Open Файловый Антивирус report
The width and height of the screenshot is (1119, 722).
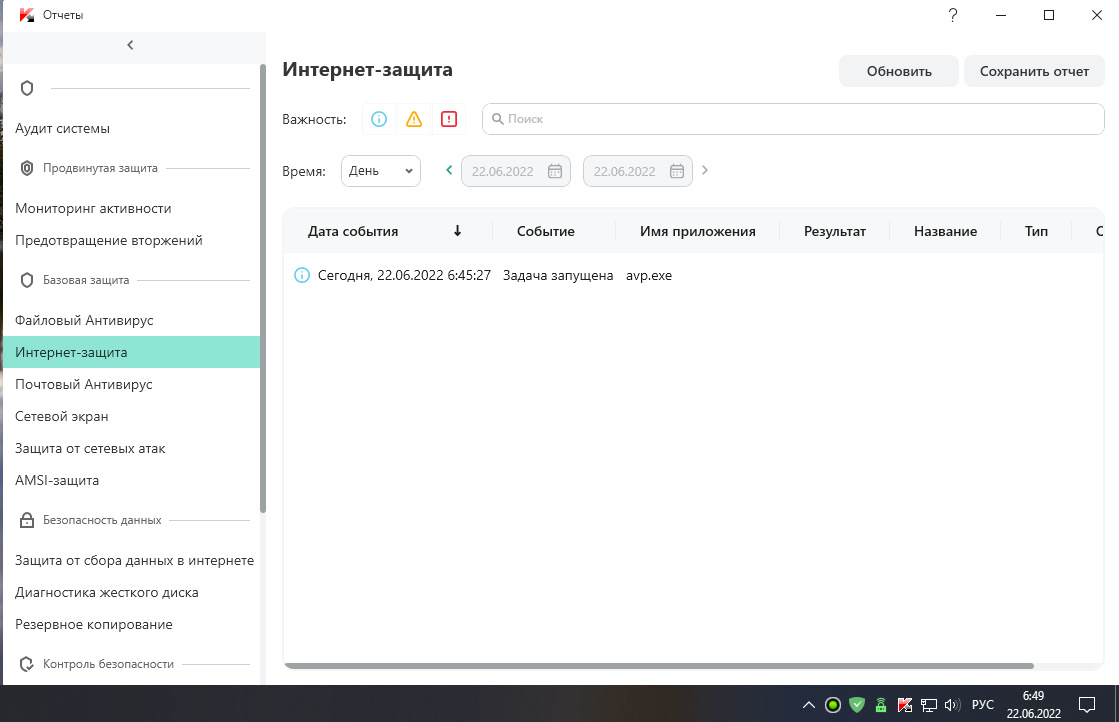point(84,320)
